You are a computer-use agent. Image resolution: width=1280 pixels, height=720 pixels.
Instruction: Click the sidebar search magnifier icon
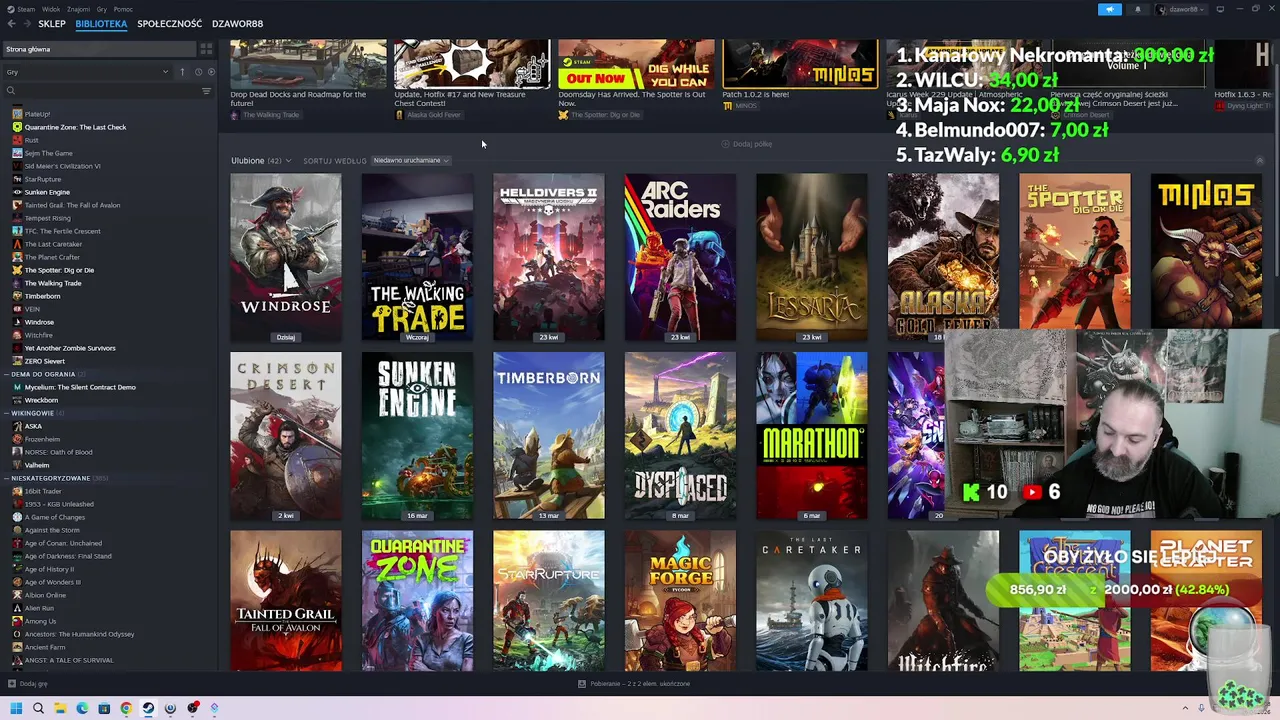coord(11,91)
